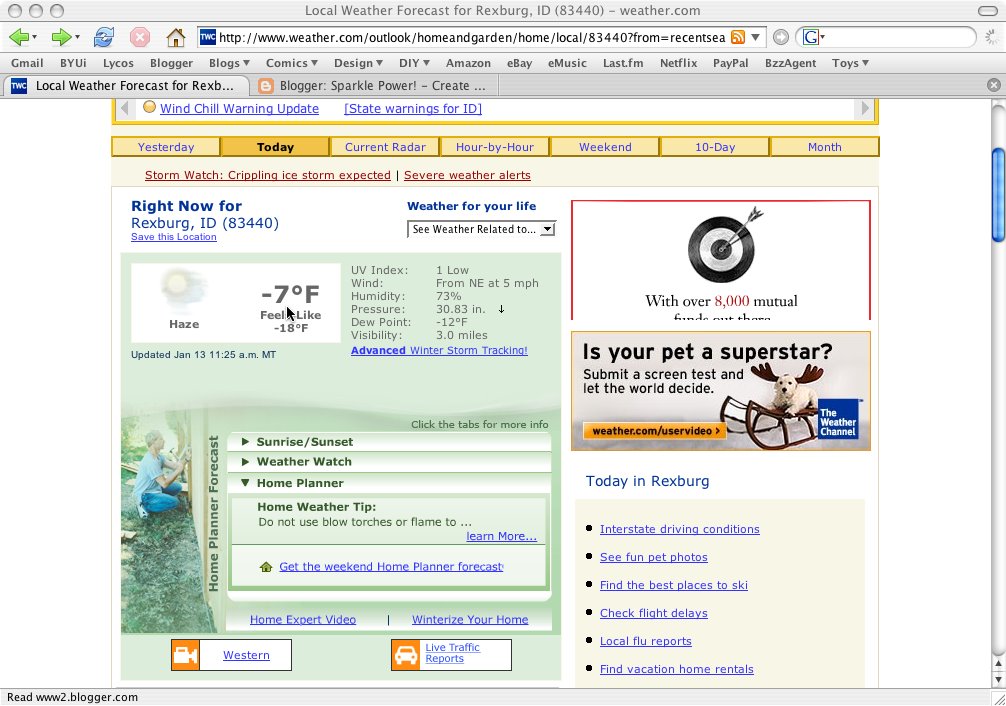Expand the Weather Watch section
This screenshot has height=706, width=1006.
(x=389, y=461)
